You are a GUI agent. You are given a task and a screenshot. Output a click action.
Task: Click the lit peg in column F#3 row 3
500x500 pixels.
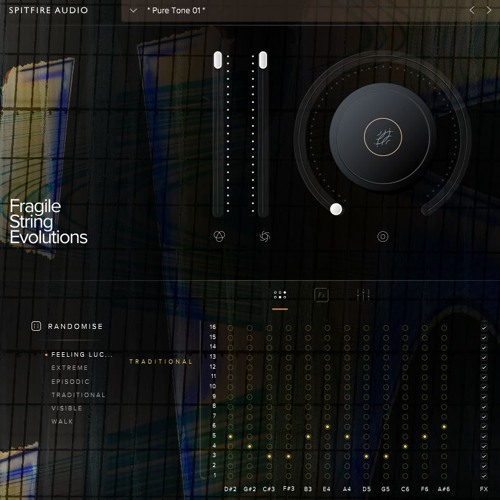289,456
